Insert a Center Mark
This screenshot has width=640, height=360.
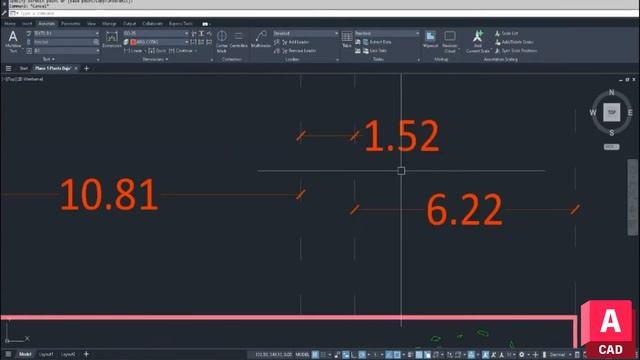[222, 41]
